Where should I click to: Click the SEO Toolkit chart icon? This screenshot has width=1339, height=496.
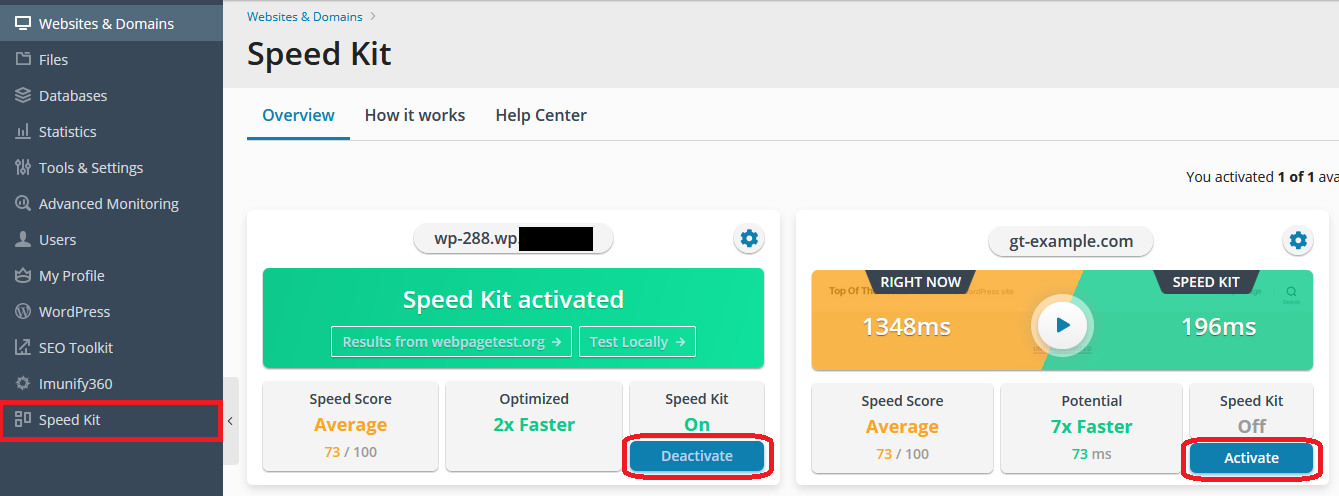tap(23, 347)
